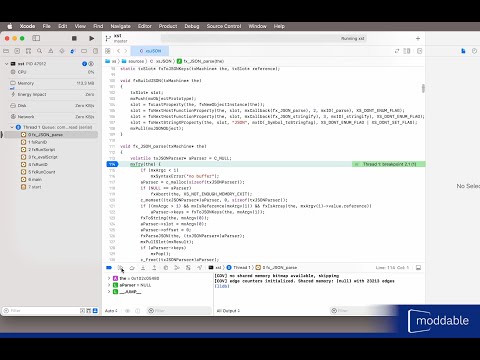Image resolution: width=480 pixels, height=360 pixels.
Task: Open the Xcode menu
Action: point(27,26)
